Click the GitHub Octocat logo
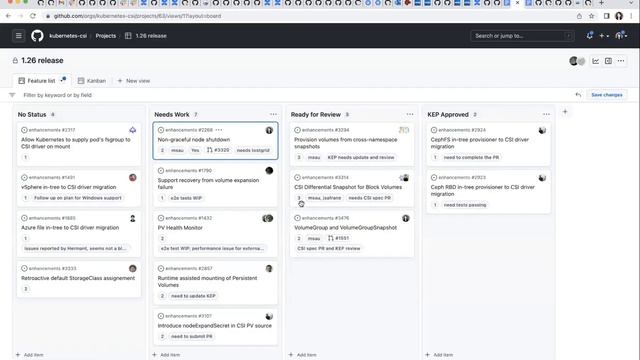Image resolution: width=640 pixels, height=360 pixels. point(37,36)
